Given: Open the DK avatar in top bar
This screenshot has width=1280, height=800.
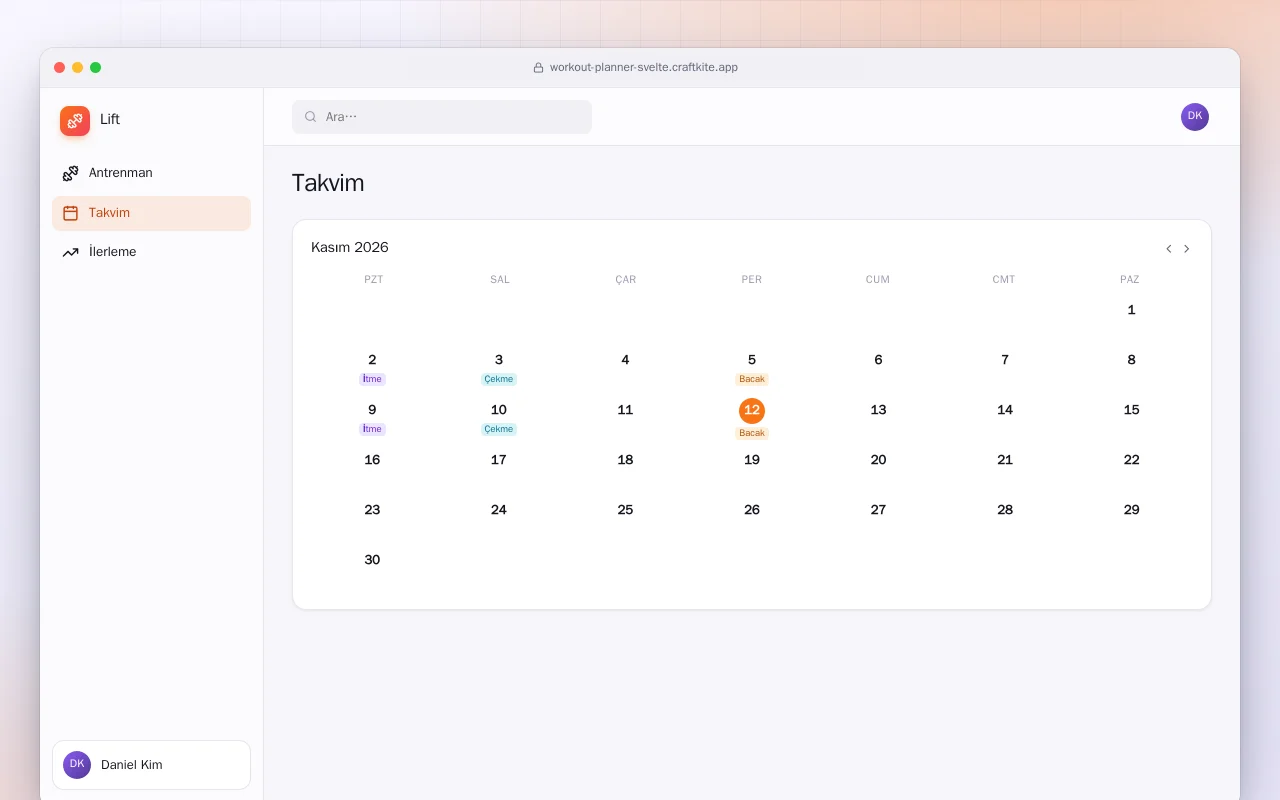Looking at the screenshot, I should [1195, 117].
